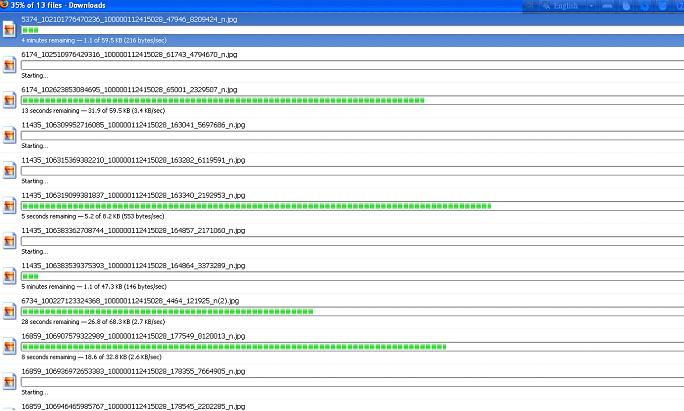This screenshot has width=684, height=411.
Task: Click progress bar of 11435_..._2192953_n.jpg
Action: [x=352, y=206]
